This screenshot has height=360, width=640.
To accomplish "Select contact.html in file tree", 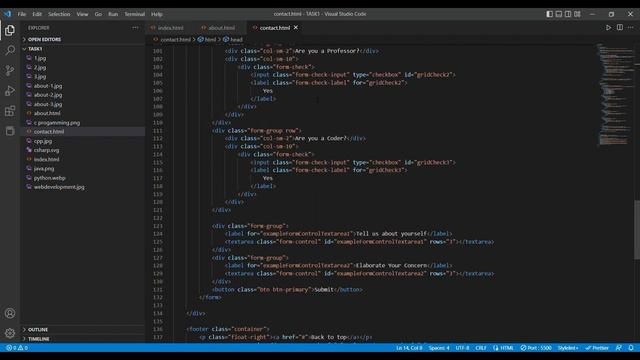I will pyautogui.click(x=49, y=131).
